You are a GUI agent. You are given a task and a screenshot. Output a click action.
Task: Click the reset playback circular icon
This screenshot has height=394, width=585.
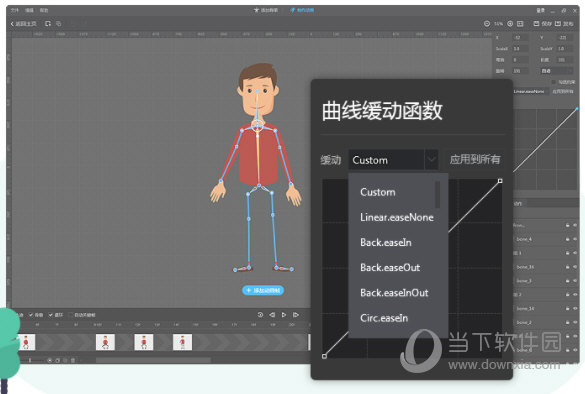pos(260,315)
